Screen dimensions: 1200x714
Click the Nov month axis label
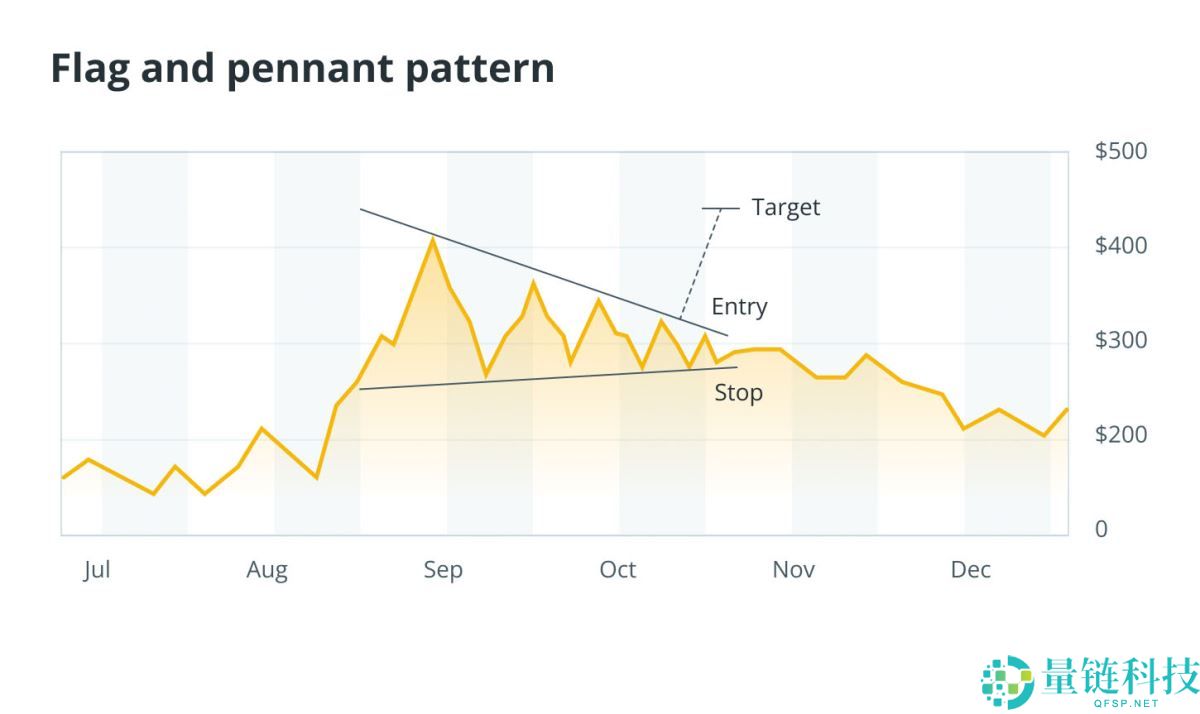[793, 570]
